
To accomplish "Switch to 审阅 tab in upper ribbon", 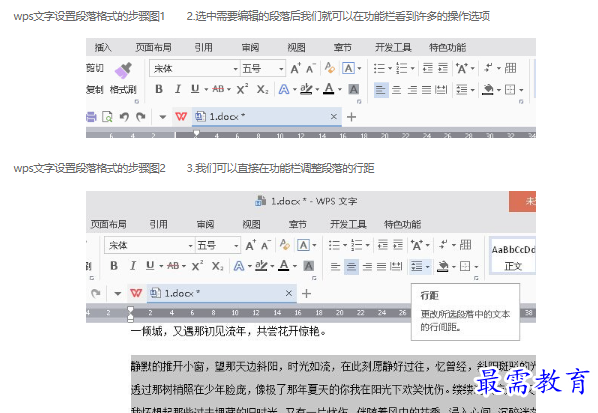I will (250, 47).
